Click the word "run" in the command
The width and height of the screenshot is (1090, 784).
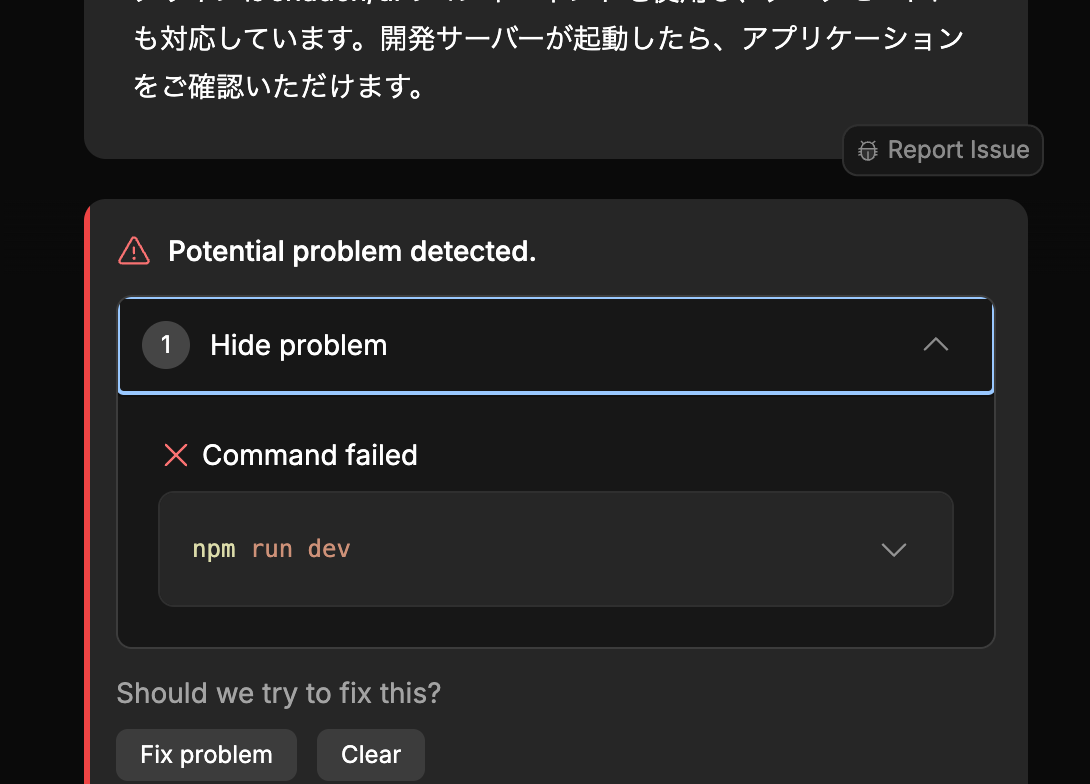click(272, 549)
